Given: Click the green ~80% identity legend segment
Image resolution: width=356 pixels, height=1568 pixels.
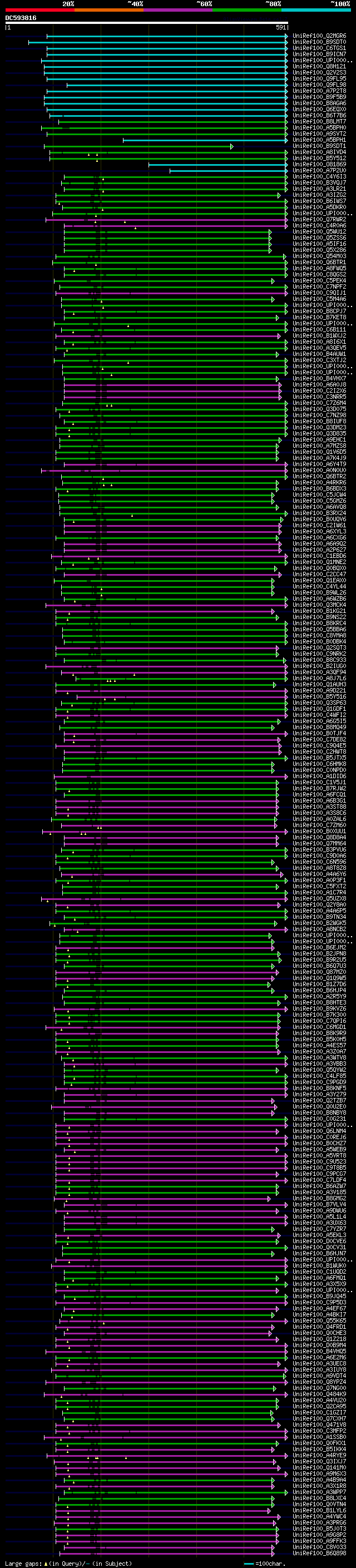Looking at the screenshot, I should click(x=247, y=10).
